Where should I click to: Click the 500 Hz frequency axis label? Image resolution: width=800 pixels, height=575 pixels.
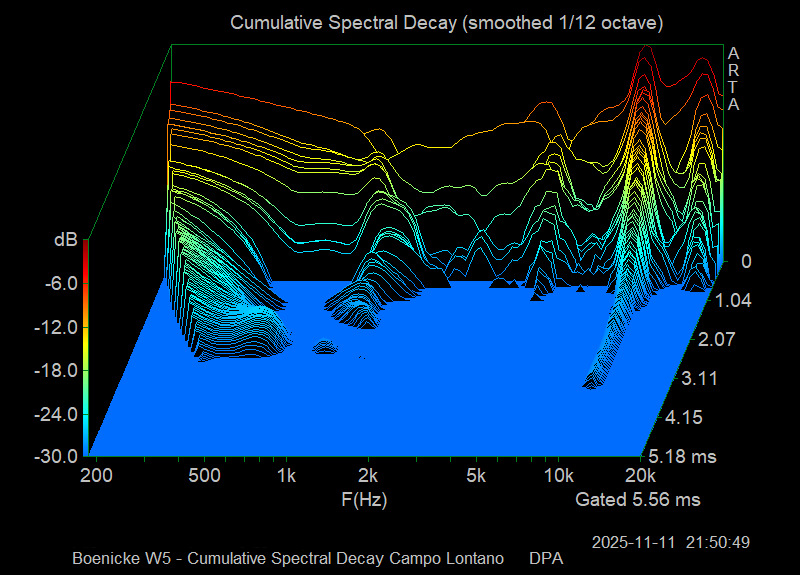203,475
